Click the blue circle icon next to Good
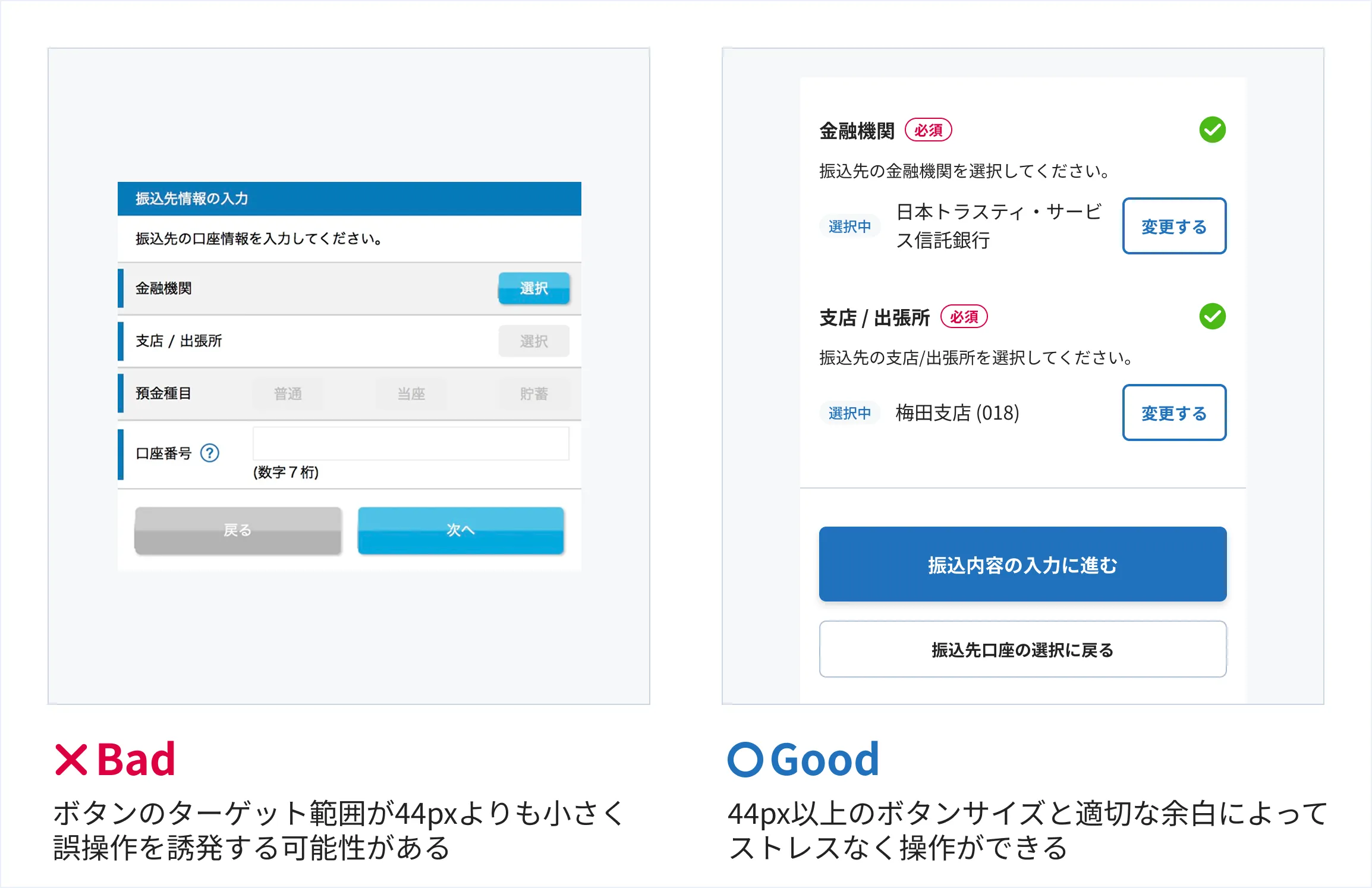1372x888 pixels. 745,760
